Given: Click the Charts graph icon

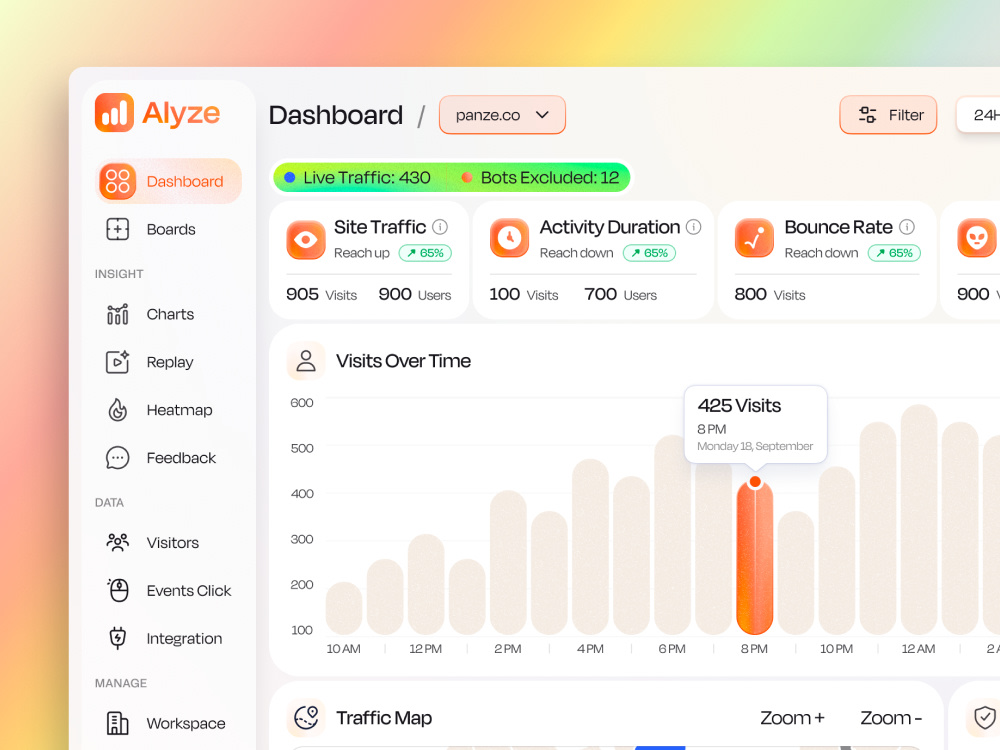Looking at the screenshot, I should [117, 314].
